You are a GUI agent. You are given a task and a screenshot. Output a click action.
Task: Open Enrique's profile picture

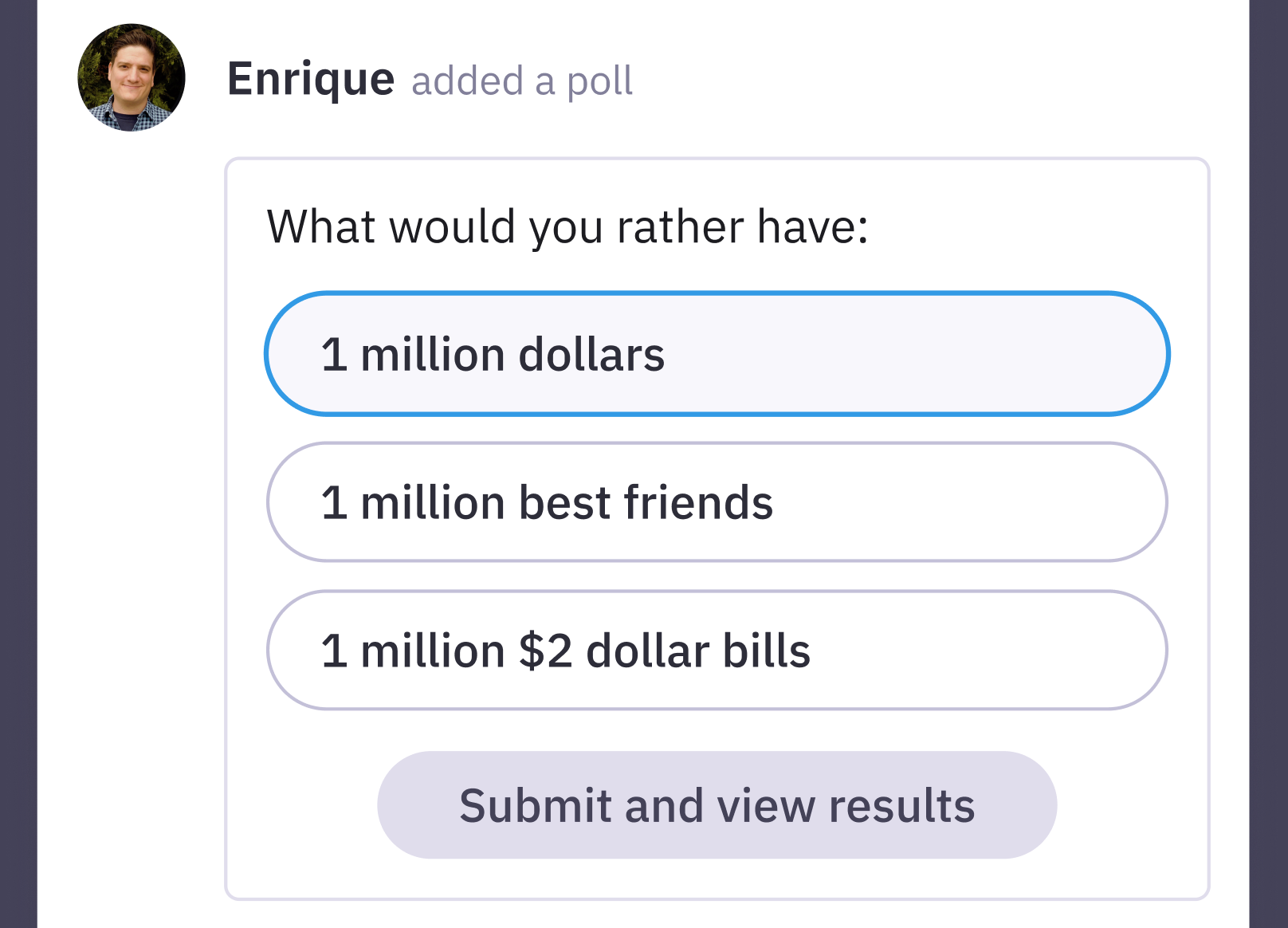coord(132,77)
